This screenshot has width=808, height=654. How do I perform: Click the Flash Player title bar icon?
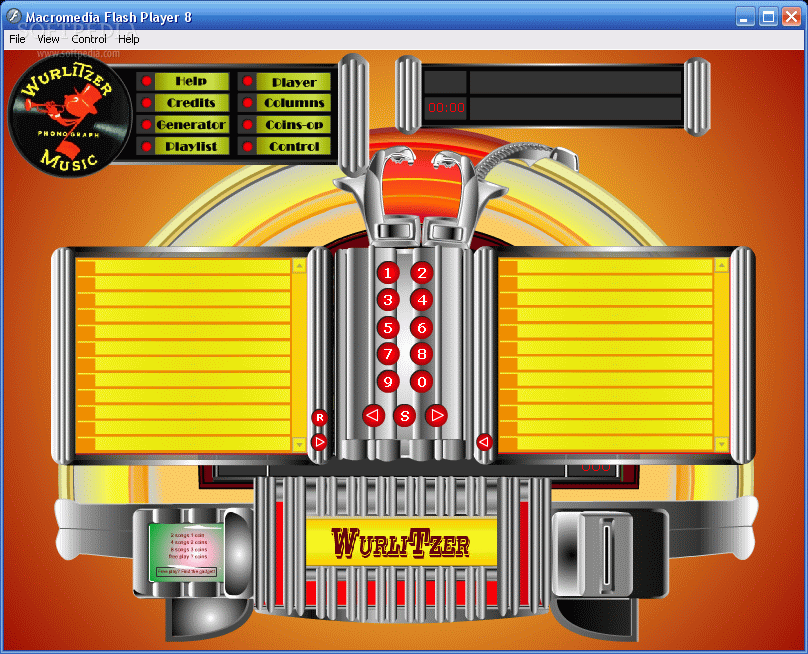13,16
